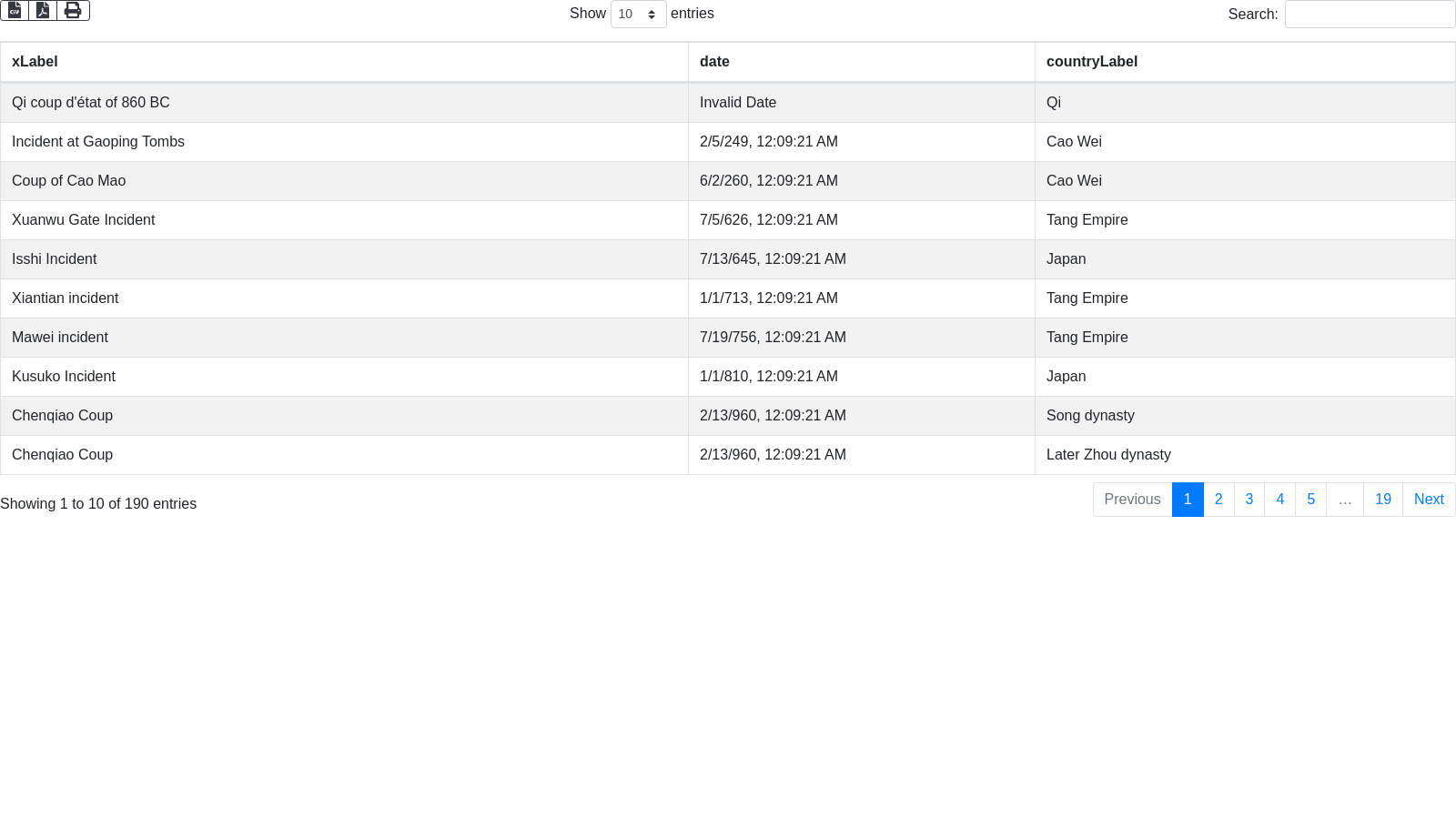Export the table as CSV
The height and width of the screenshot is (819, 1456).
tap(15, 10)
